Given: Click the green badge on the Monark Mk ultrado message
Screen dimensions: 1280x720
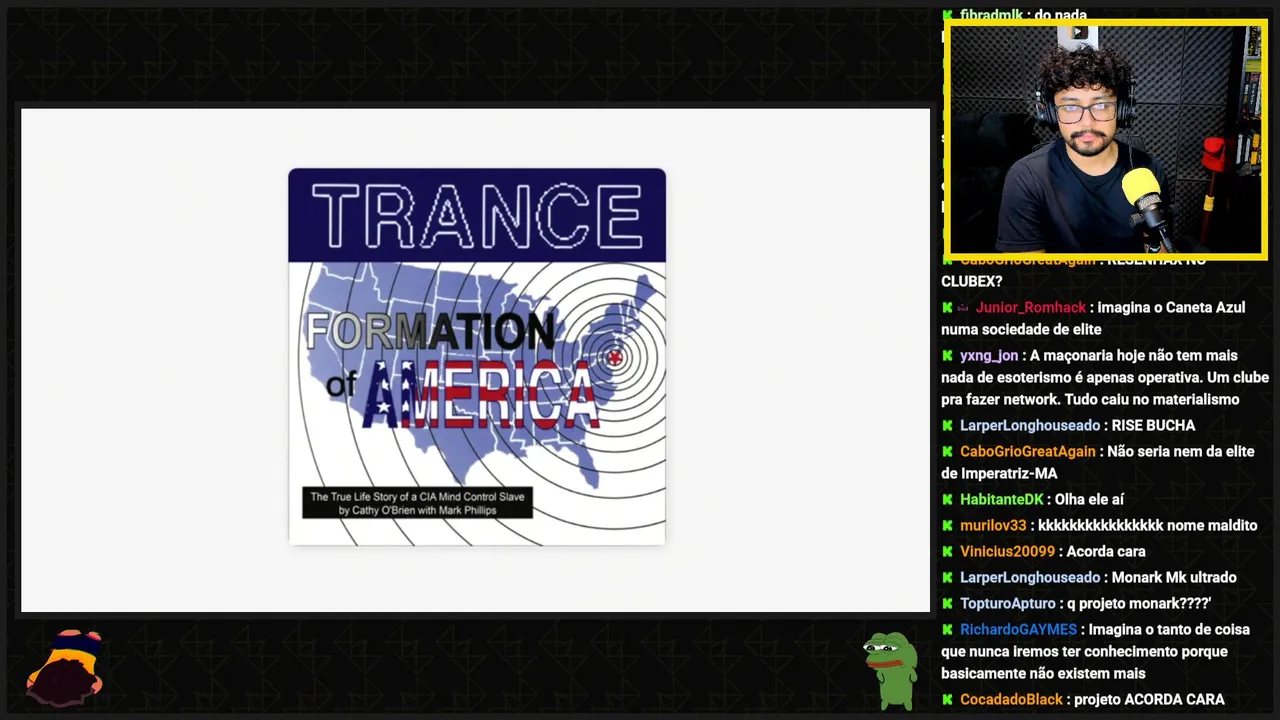Looking at the screenshot, I should [x=947, y=577].
